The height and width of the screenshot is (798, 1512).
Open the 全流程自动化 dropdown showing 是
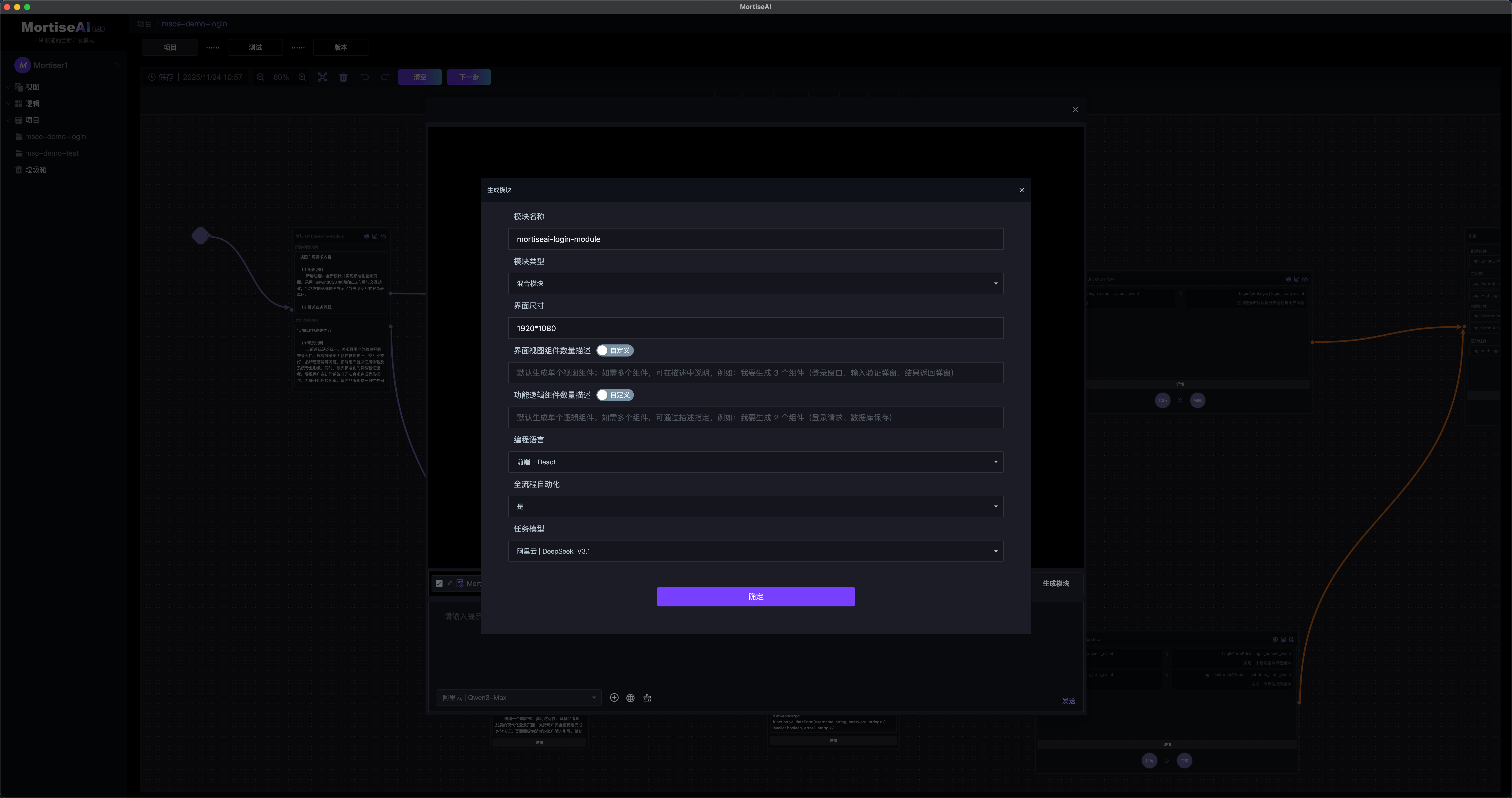(755, 507)
